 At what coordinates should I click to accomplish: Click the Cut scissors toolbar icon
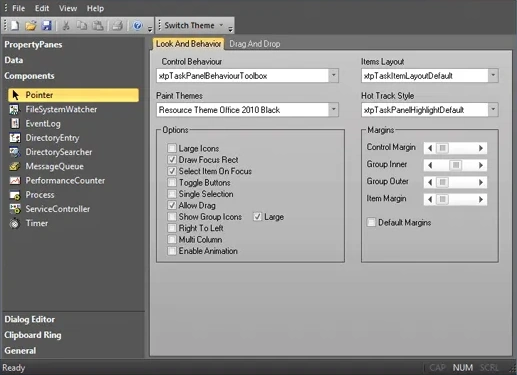point(66,26)
